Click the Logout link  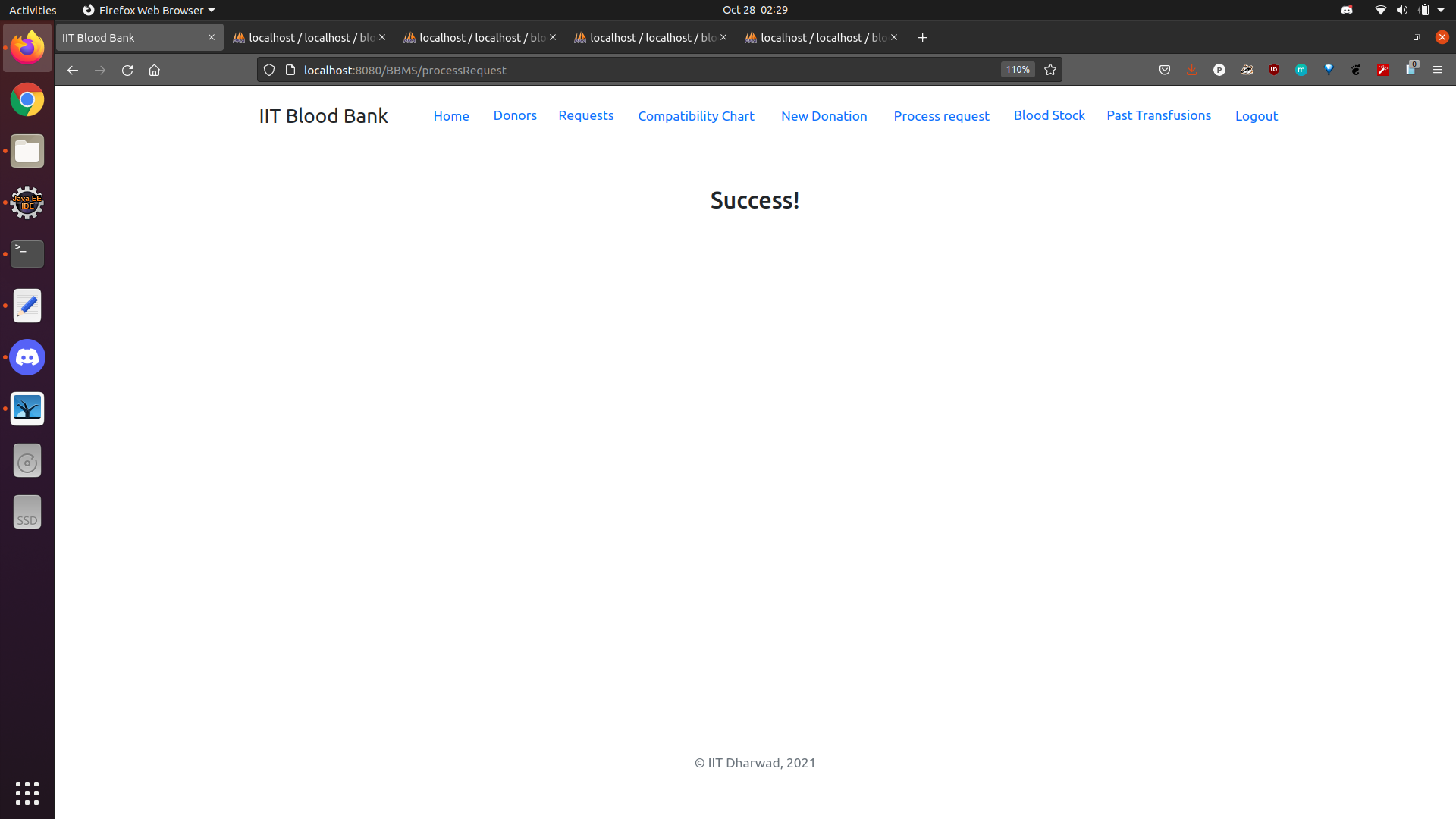pos(1257,115)
